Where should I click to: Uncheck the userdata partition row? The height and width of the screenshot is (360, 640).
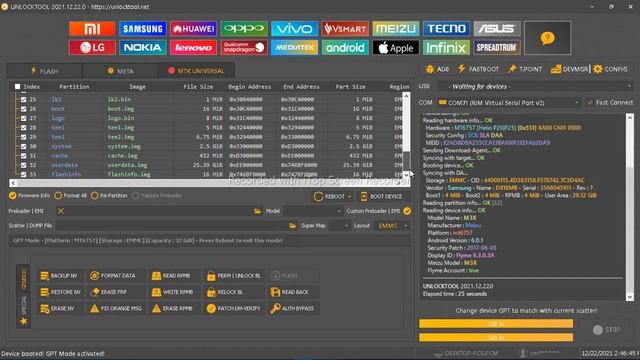pyautogui.click(x=24, y=165)
